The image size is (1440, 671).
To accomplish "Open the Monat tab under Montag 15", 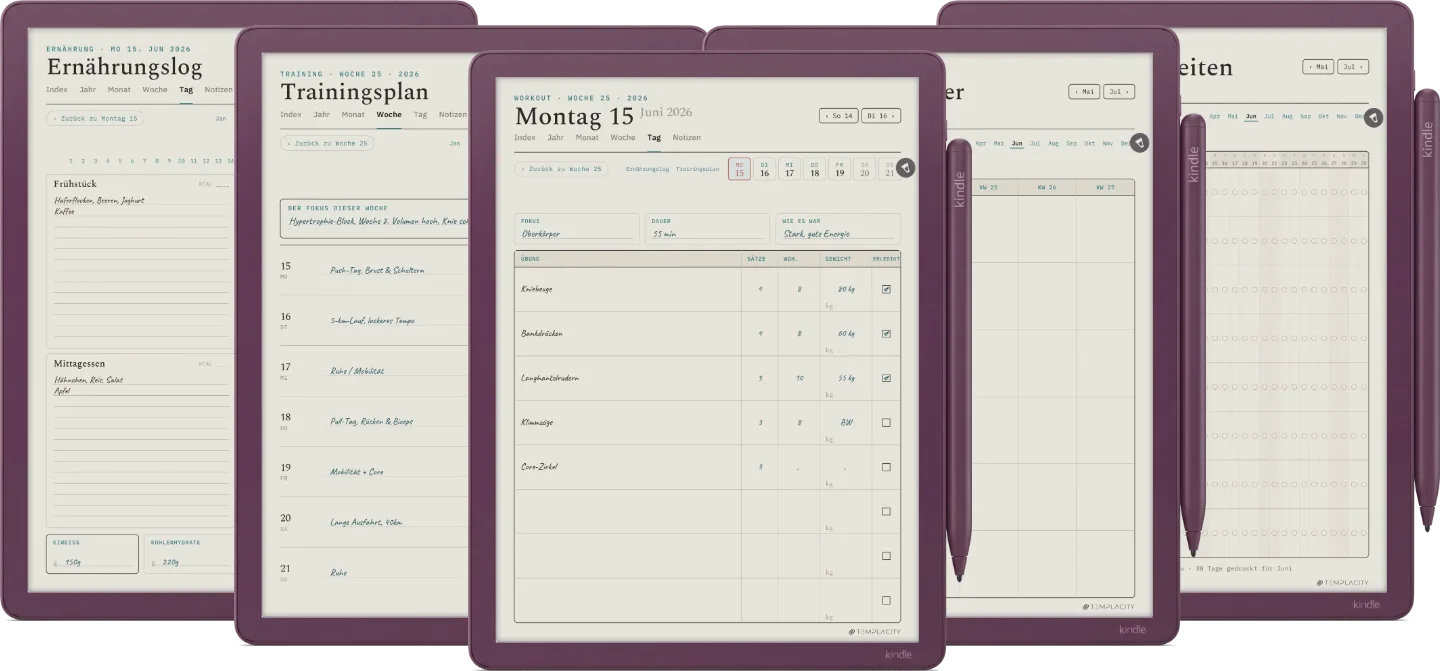I will pos(587,138).
